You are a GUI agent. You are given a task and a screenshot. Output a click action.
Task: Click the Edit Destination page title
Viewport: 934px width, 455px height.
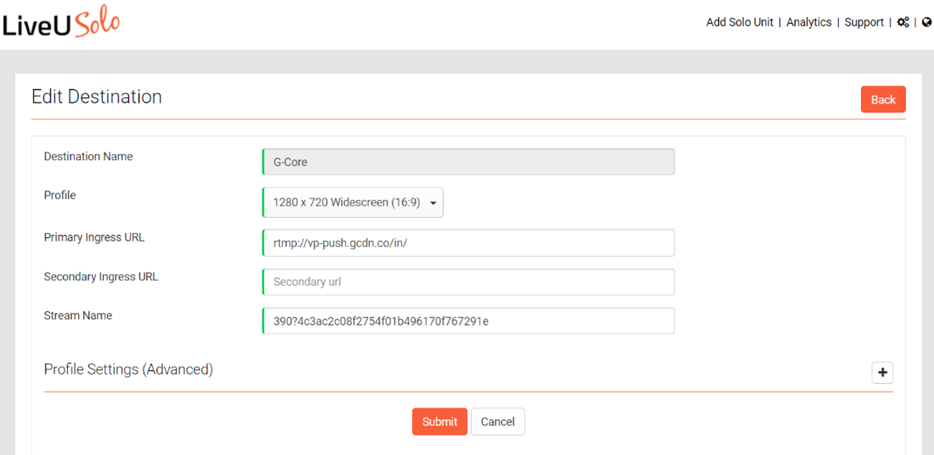(96, 96)
